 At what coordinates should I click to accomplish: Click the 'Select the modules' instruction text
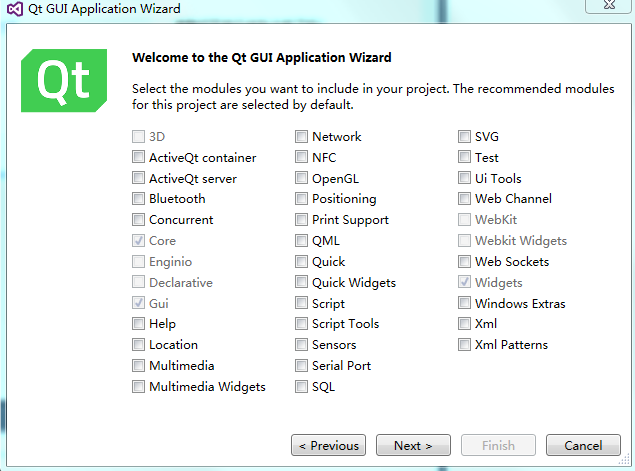(x=373, y=97)
